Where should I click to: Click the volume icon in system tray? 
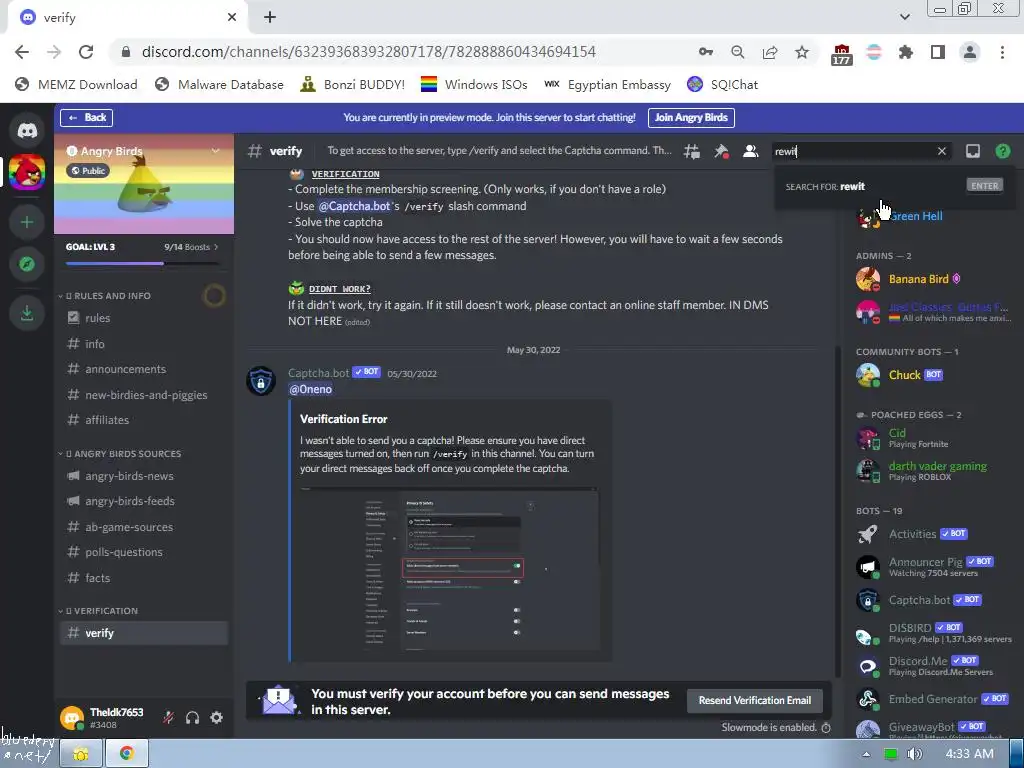point(914,754)
